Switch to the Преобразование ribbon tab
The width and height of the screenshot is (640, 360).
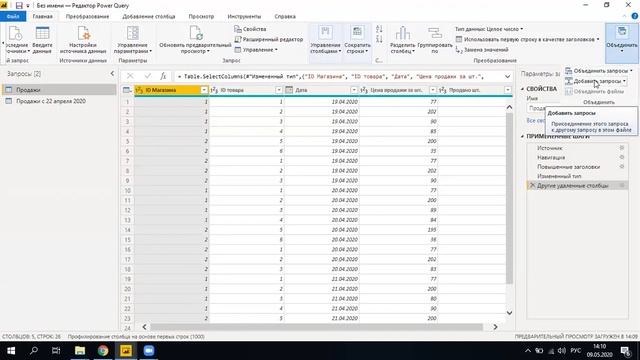[87, 16]
